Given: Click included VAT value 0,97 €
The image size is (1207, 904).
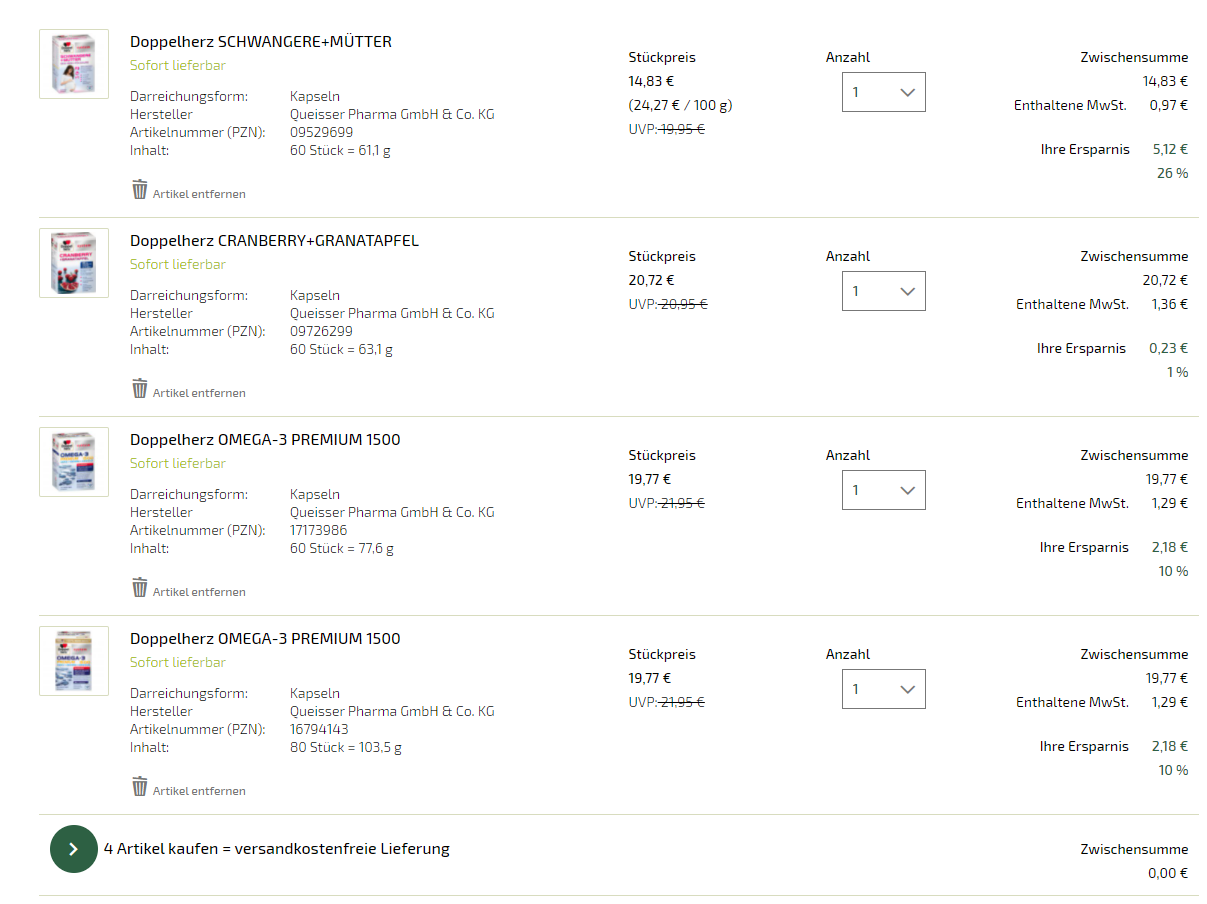Looking at the screenshot, I should click(1170, 105).
